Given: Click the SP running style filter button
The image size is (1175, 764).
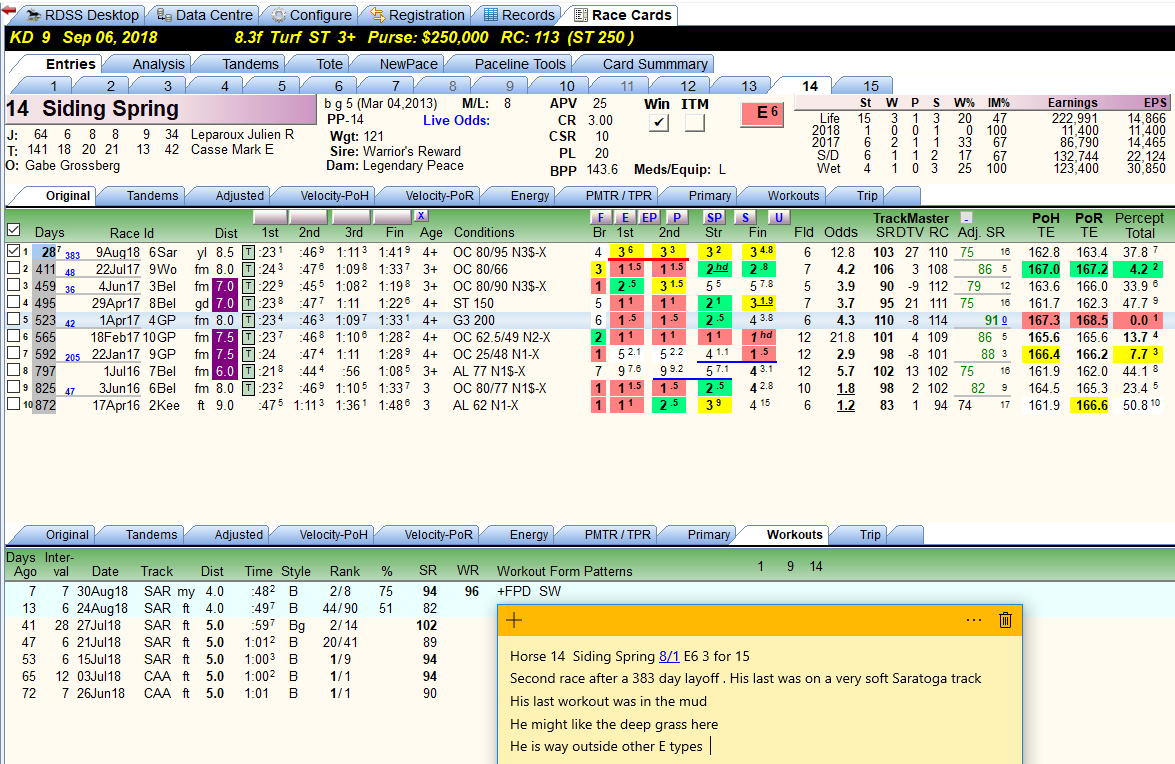Looking at the screenshot, I should tap(714, 217).
